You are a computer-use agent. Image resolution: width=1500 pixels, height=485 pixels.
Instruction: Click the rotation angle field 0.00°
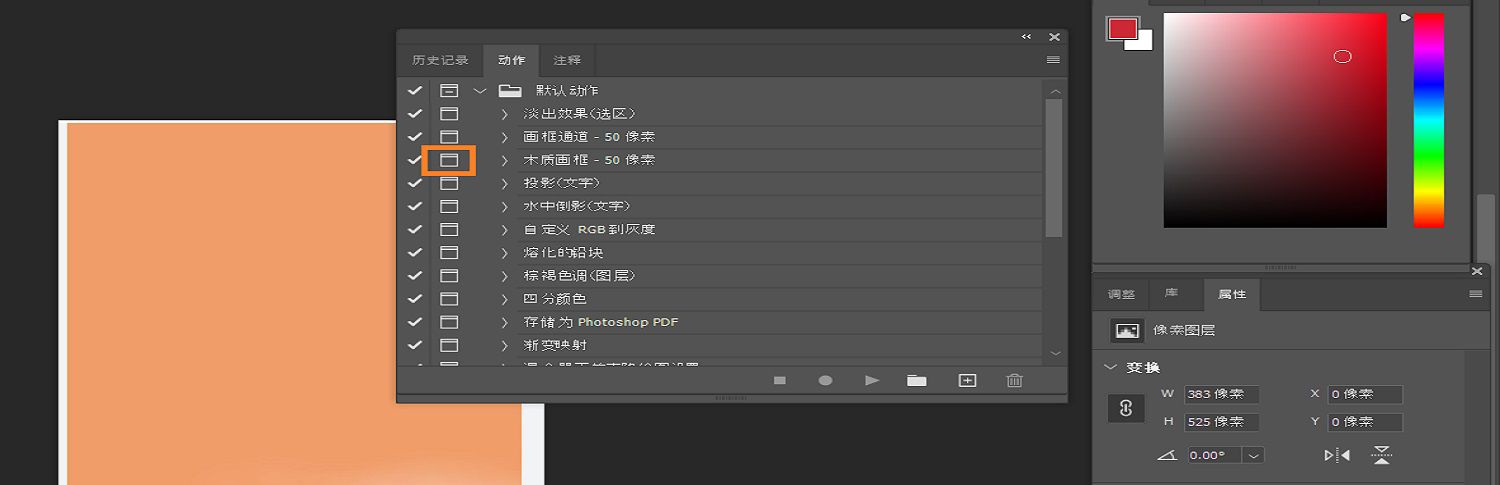[x=1215, y=455]
